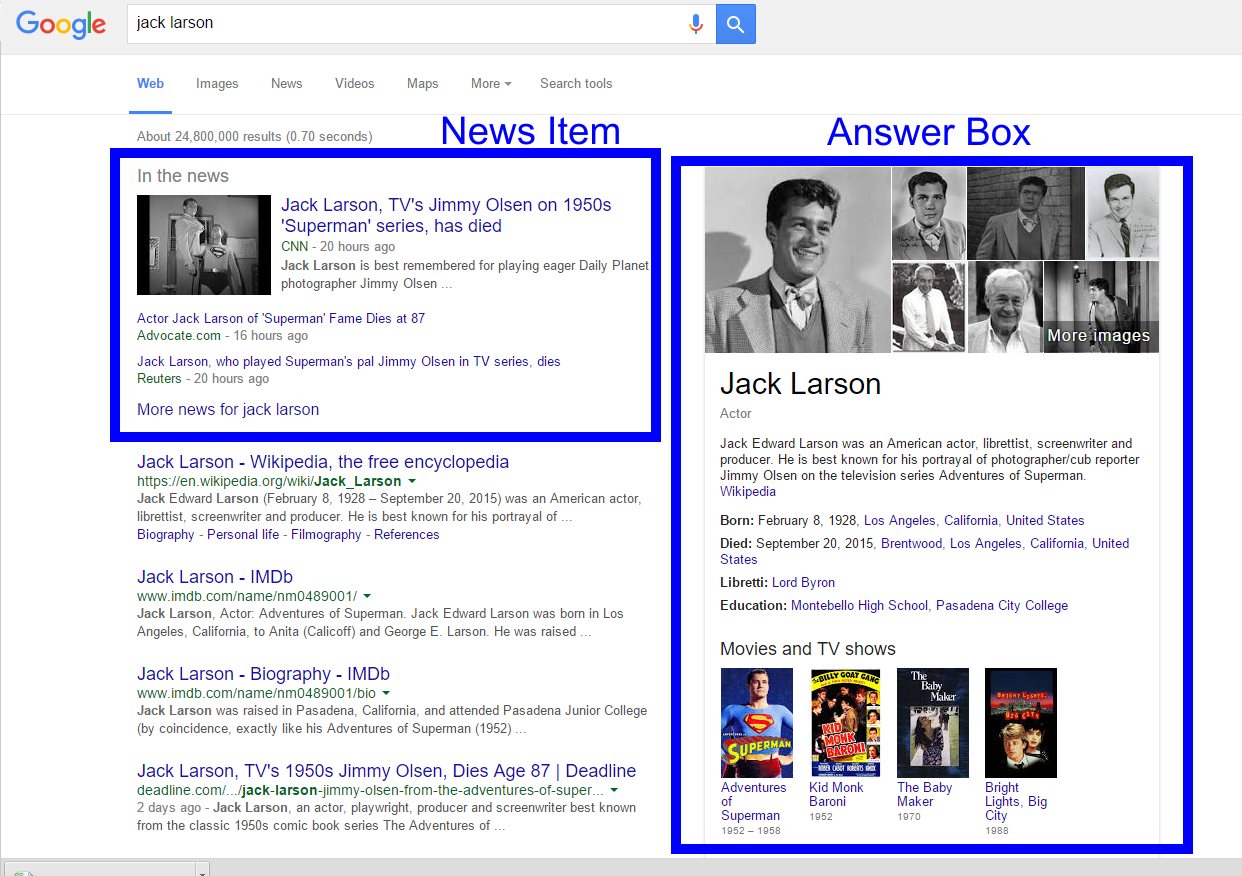
Task: Expand the Wikipedia result URL dropdown arrow
Action: tap(412, 482)
